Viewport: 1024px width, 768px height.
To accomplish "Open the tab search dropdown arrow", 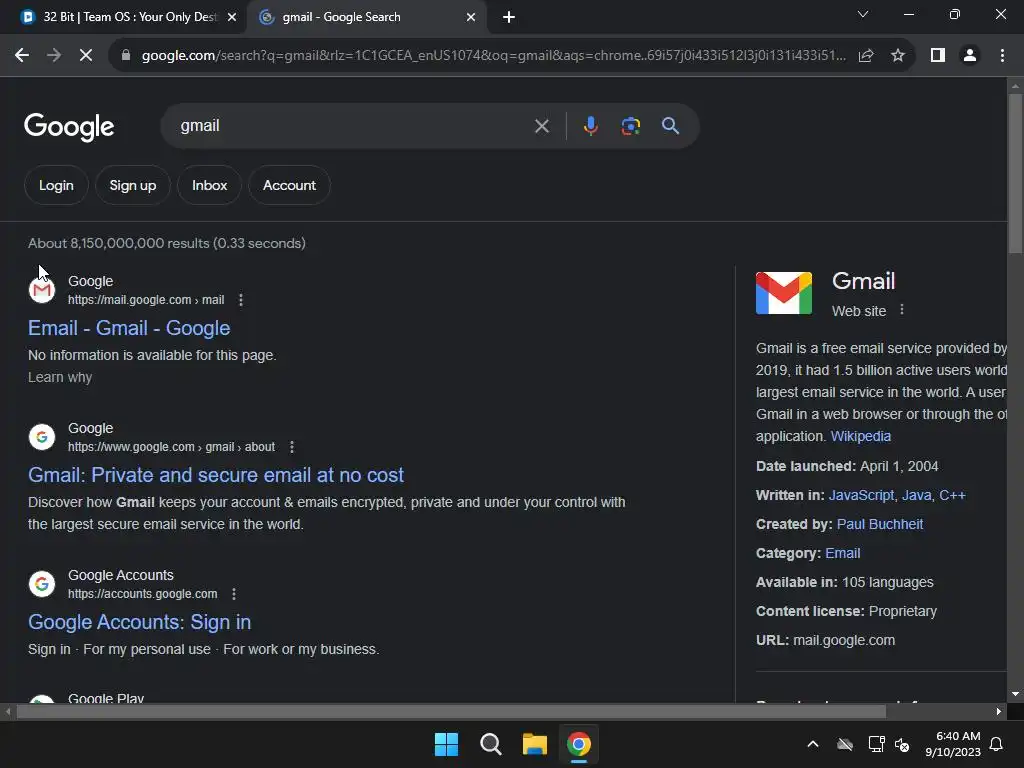I will point(863,14).
